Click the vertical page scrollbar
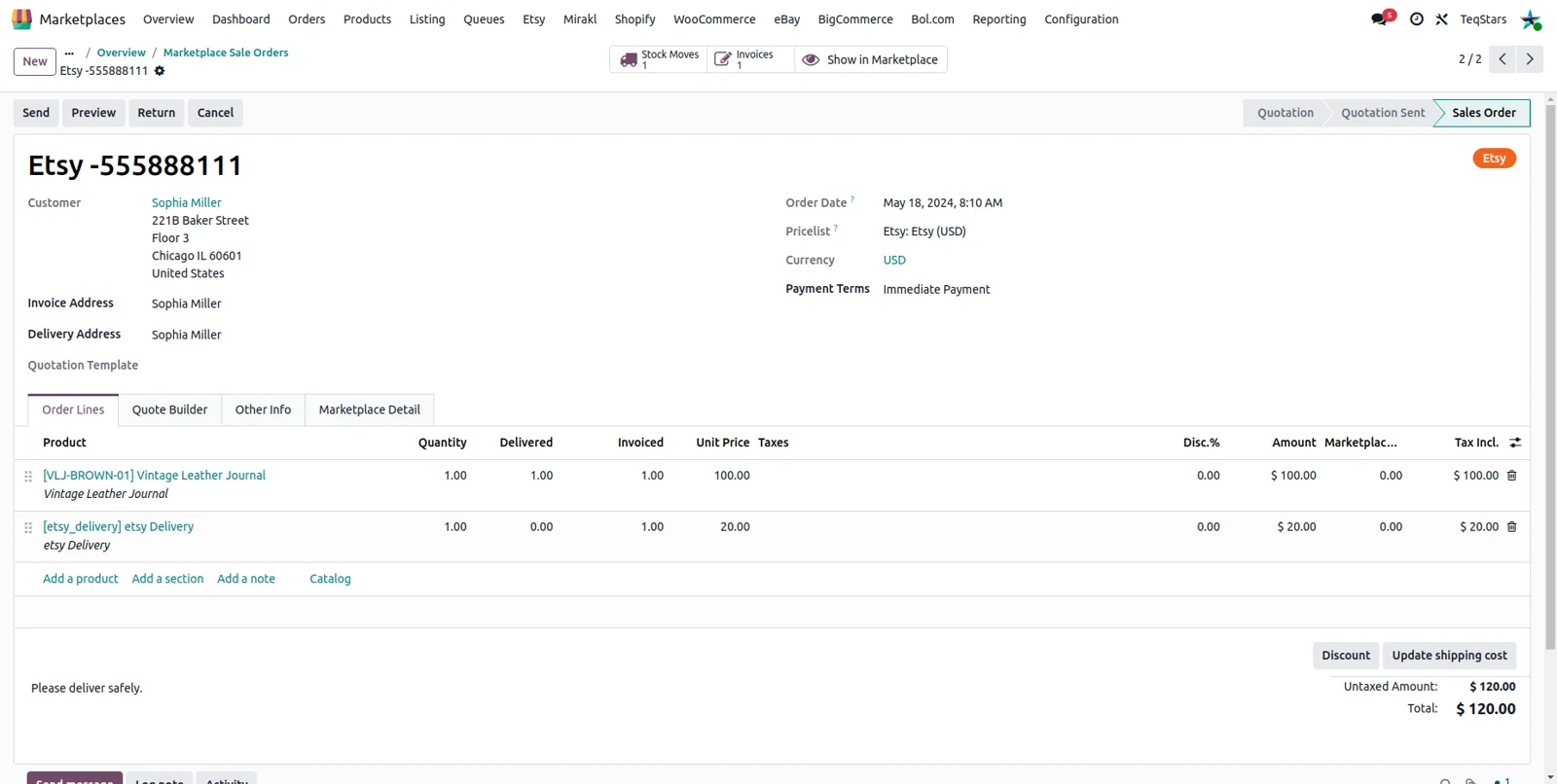 coord(1550,376)
